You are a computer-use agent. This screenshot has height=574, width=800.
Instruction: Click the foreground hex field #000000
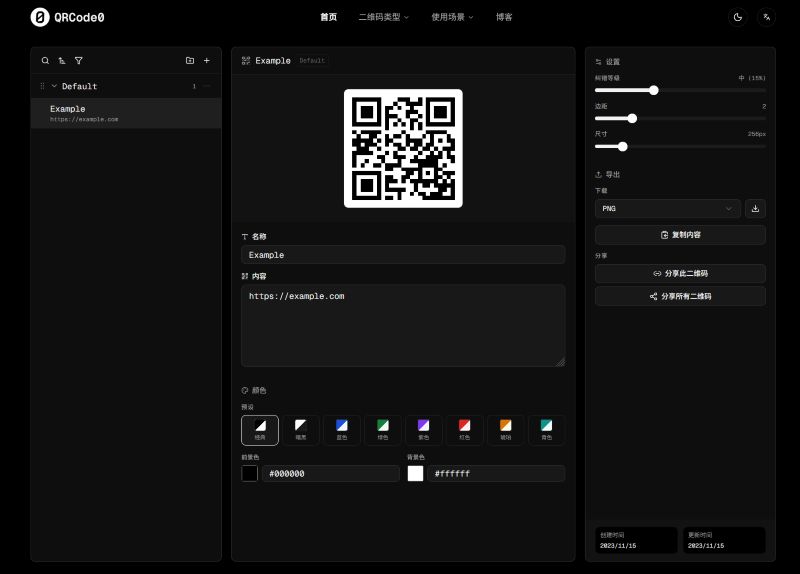coord(331,473)
